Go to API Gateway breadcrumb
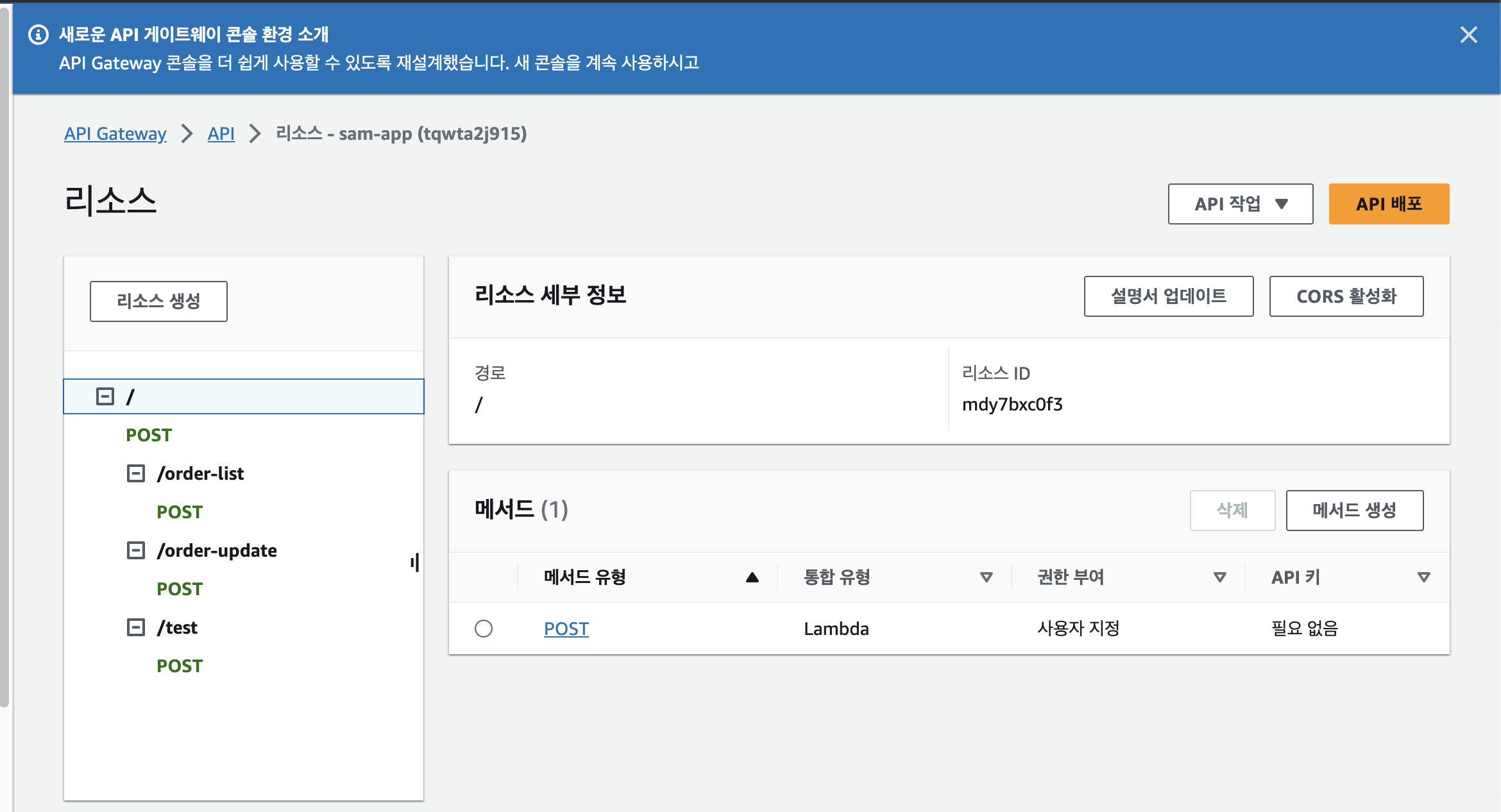Viewport: 1501px width, 812px height. [115, 133]
